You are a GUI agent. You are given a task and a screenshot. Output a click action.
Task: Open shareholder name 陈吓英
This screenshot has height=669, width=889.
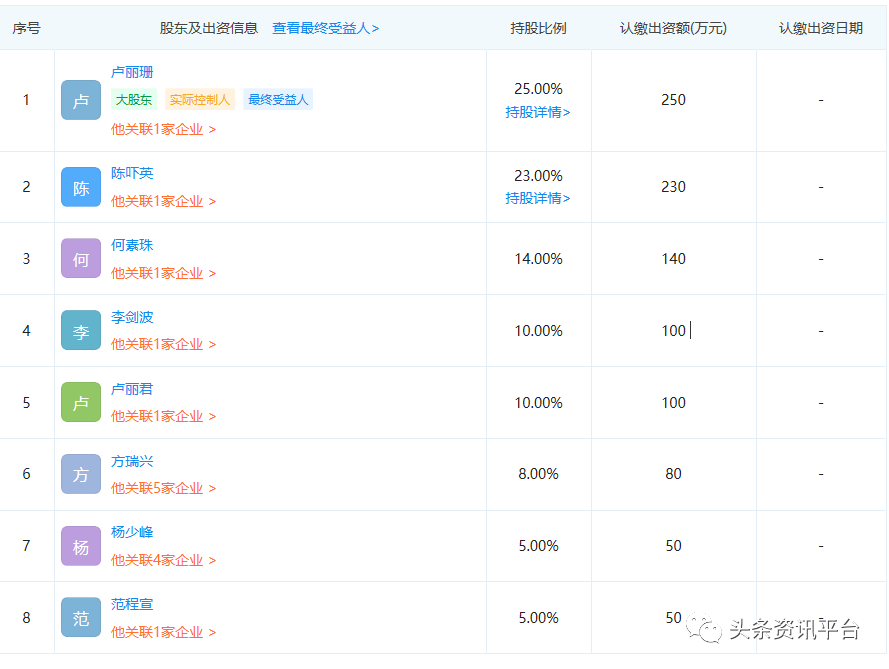(132, 173)
